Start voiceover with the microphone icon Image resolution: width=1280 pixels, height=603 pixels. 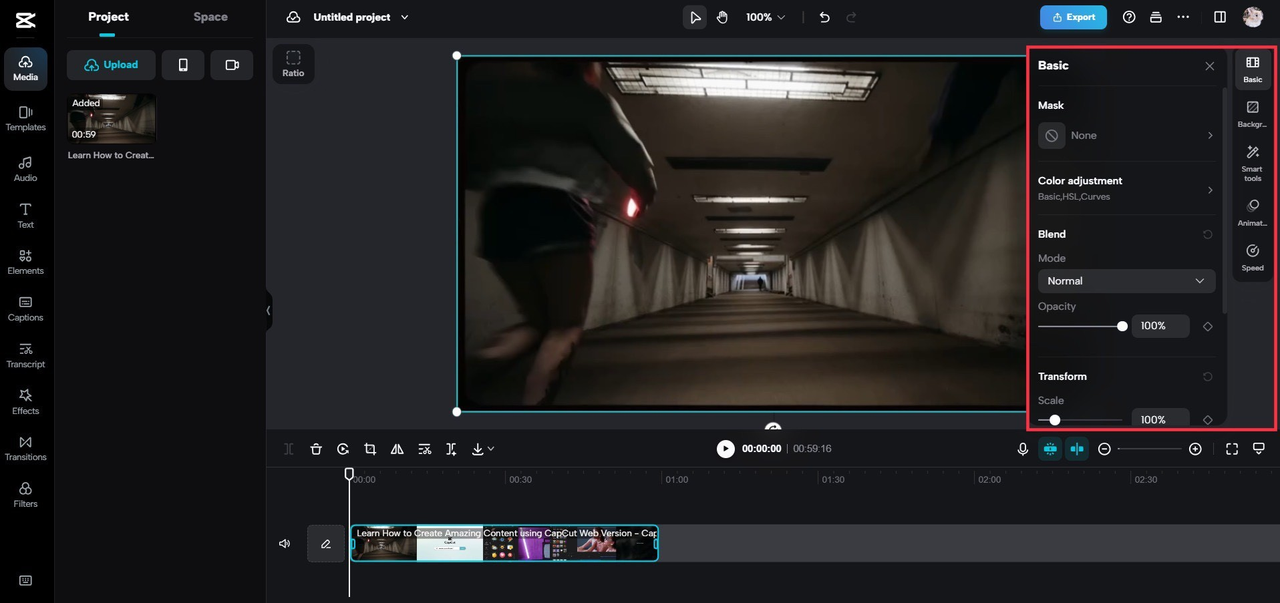click(1022, 449)
